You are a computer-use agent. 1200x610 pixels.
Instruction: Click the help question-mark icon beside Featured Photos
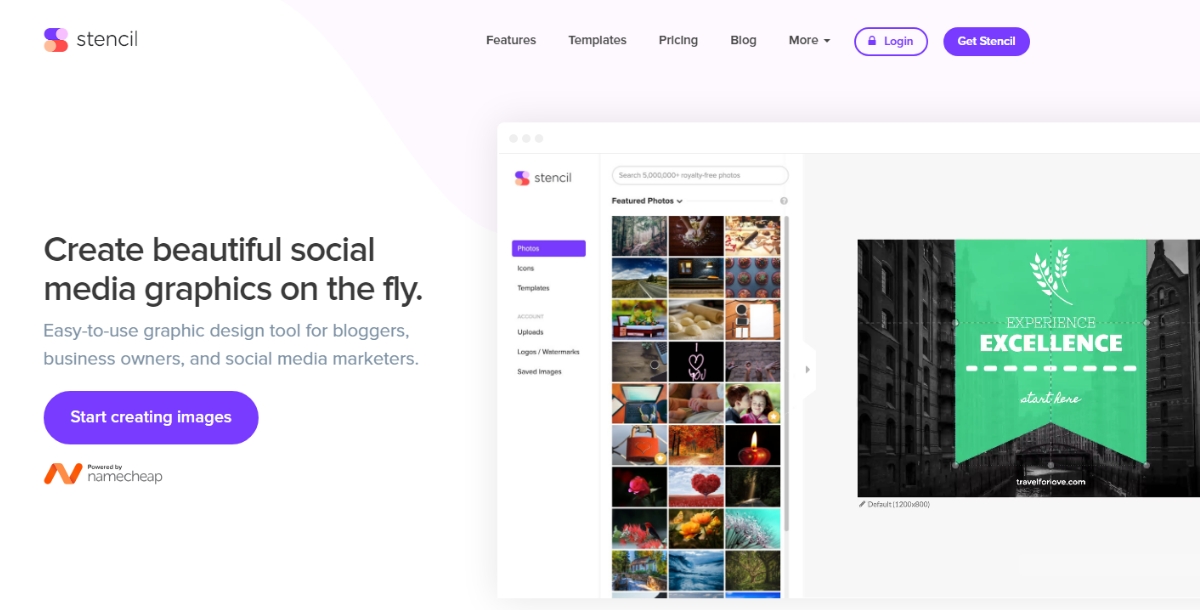tap(784, 201)
